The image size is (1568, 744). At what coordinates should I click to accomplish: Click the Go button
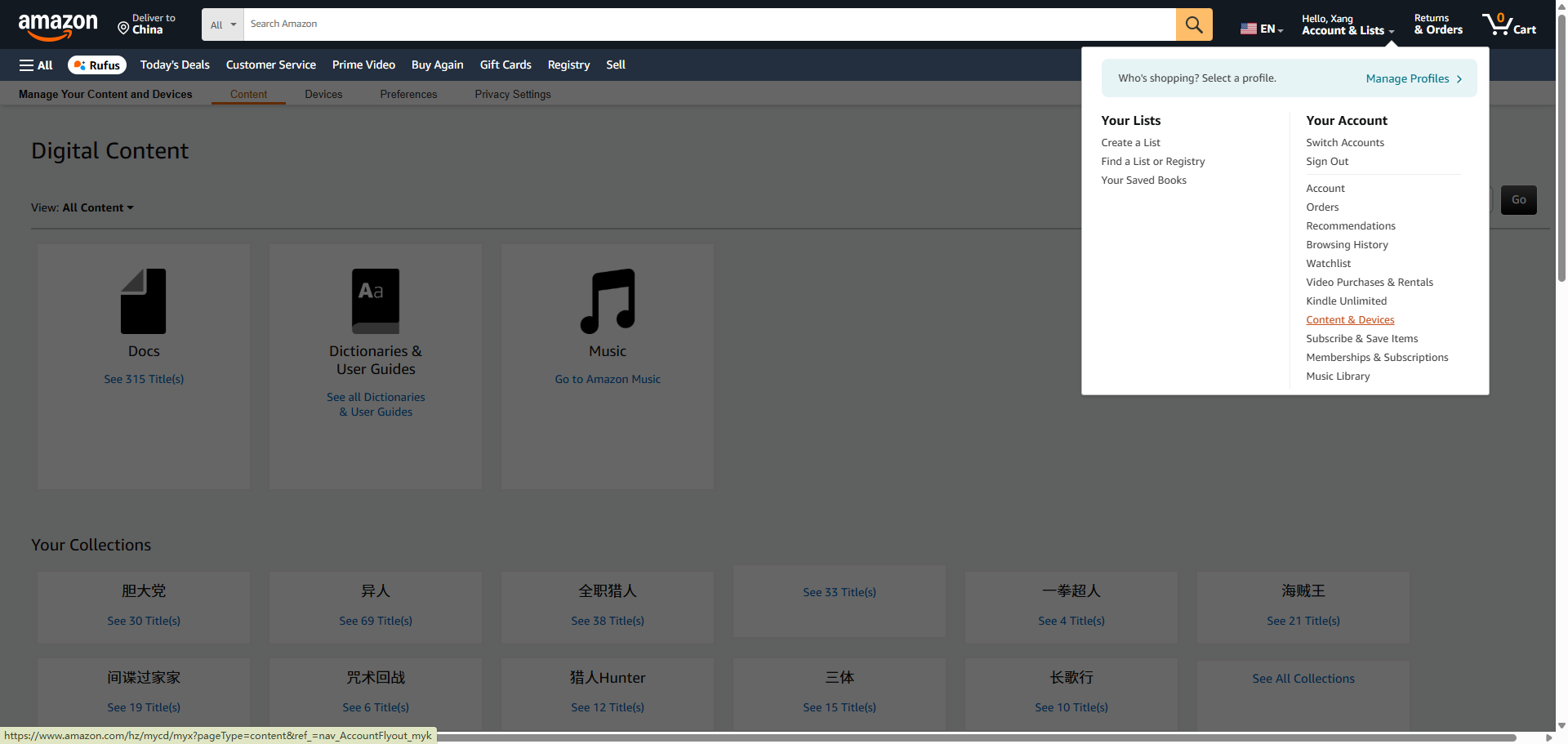click(1519, 200)
